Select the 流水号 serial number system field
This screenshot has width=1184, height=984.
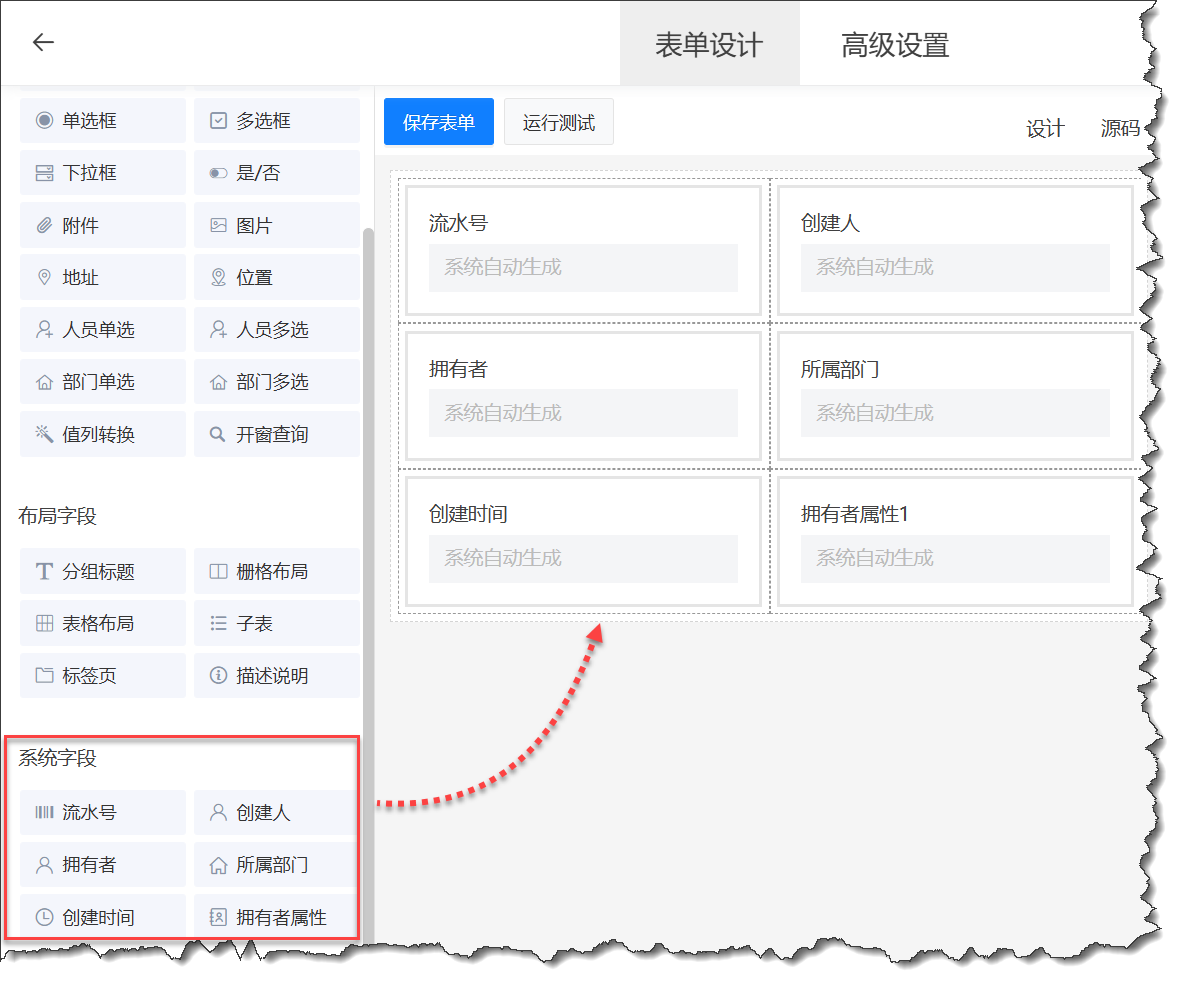click(x=102, y=812)
